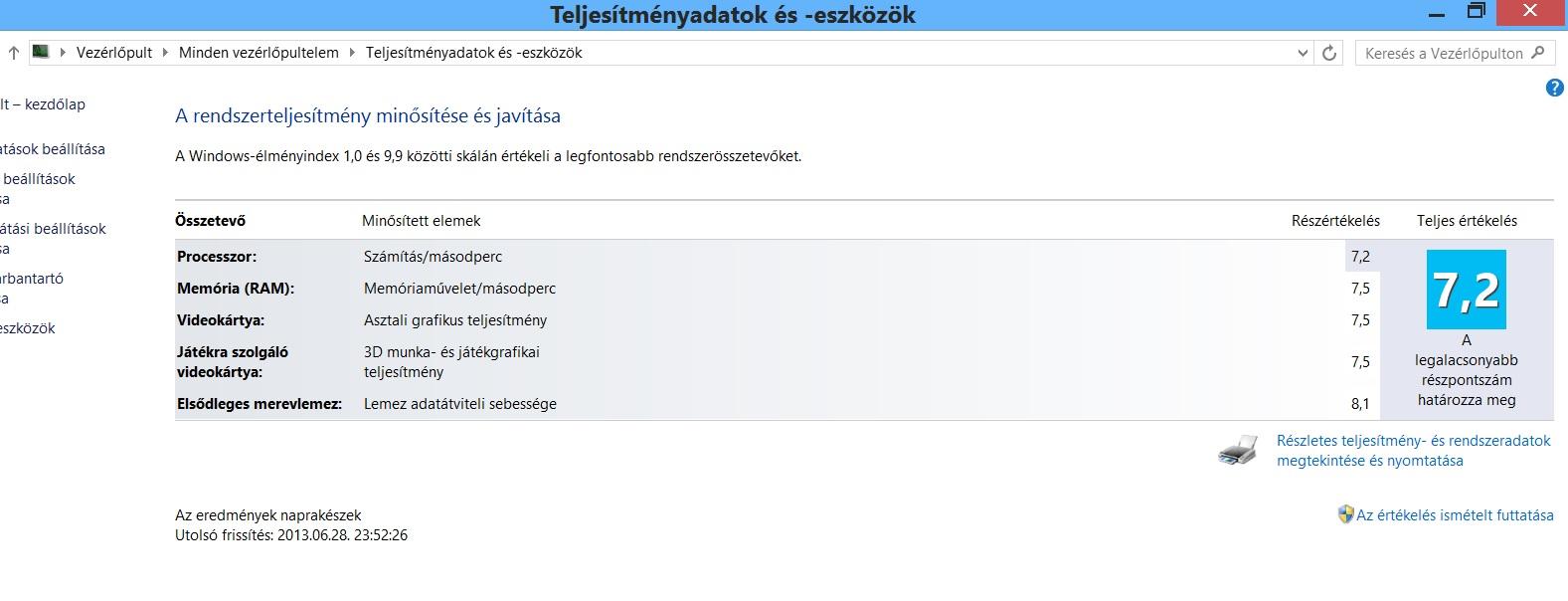Click the 8,1 hard disk subscore
Screen dimensions: 1568x601
pos(1360,404)
